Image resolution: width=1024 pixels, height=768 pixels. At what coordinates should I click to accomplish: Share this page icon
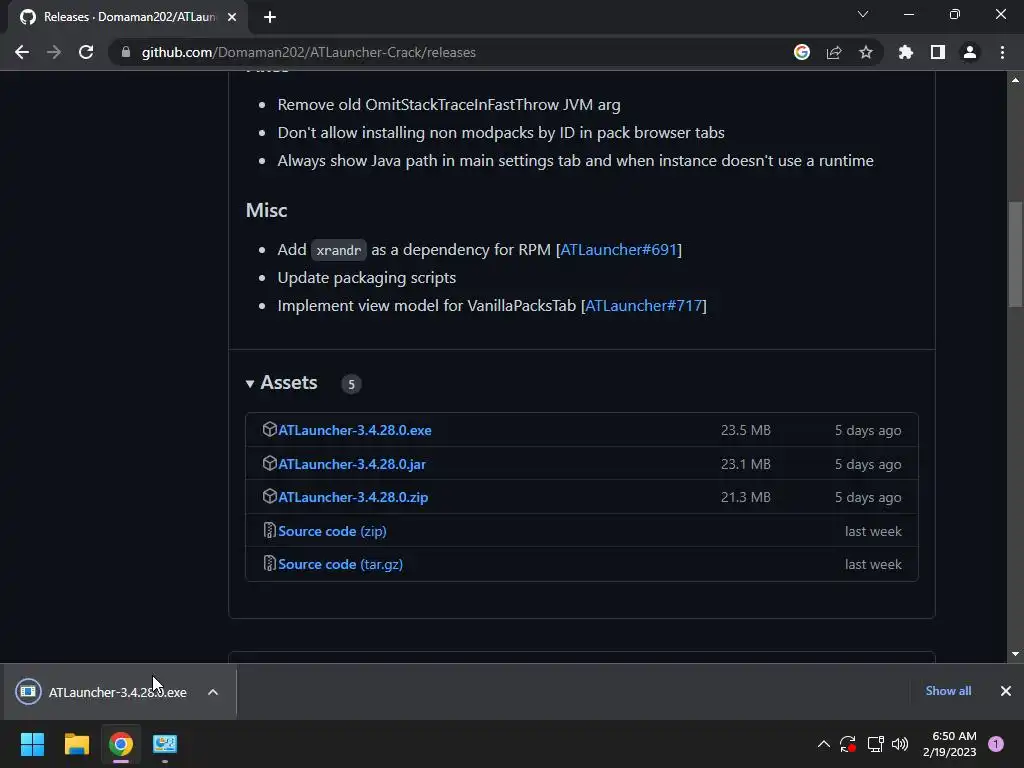pyautogui.click(x=834, y=52)
